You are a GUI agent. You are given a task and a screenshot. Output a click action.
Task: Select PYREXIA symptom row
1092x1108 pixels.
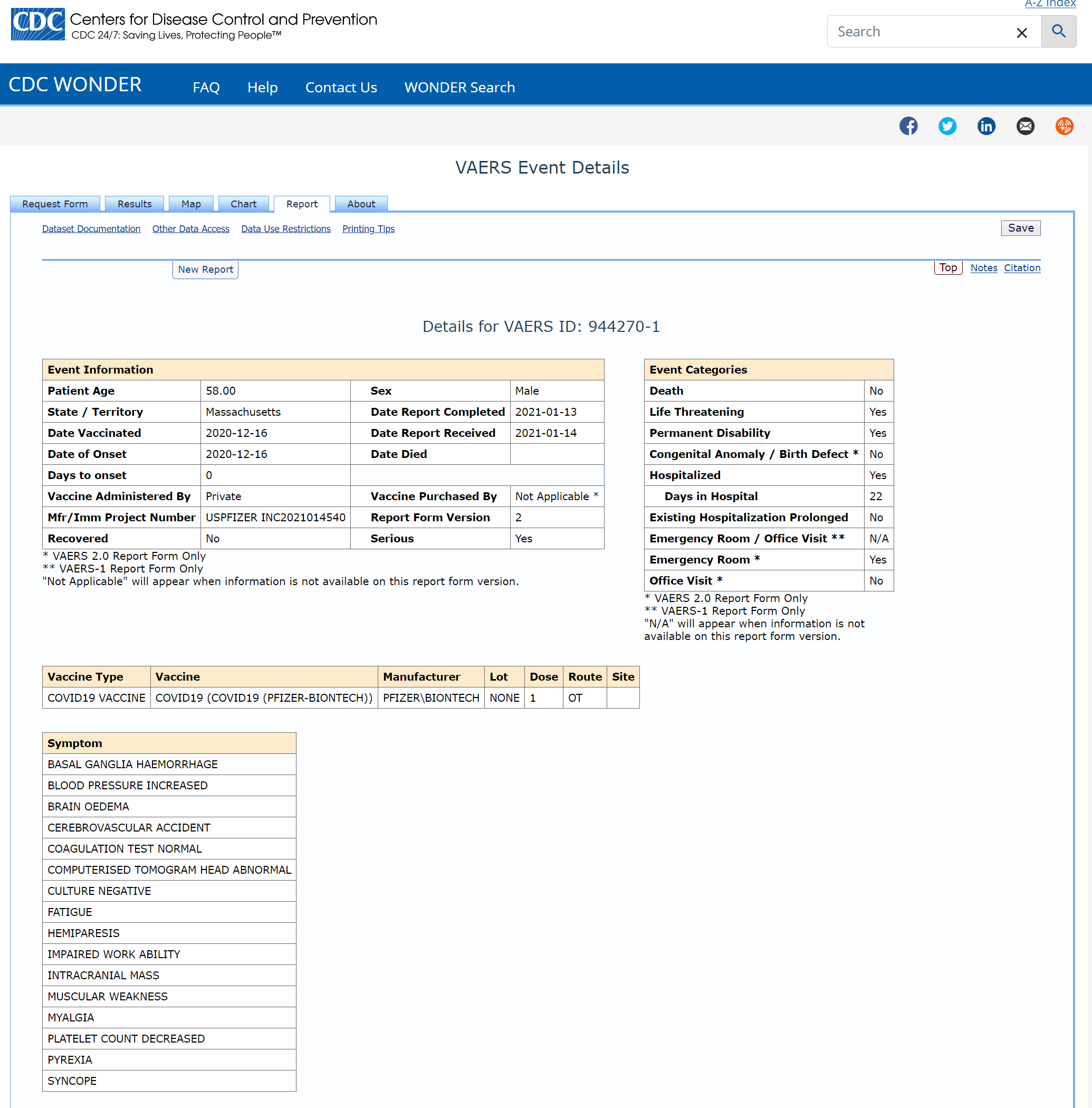click(169, 1060)
